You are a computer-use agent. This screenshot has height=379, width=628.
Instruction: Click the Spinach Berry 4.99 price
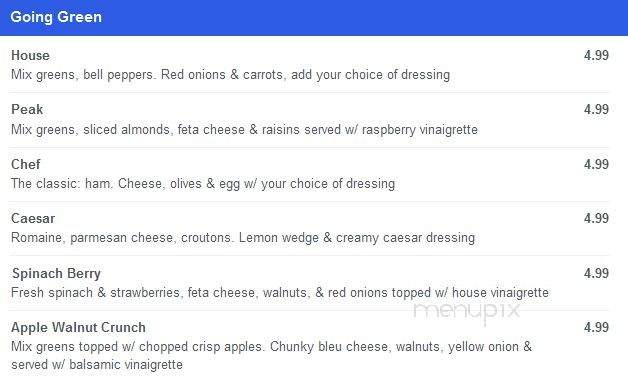coord(596,273)
